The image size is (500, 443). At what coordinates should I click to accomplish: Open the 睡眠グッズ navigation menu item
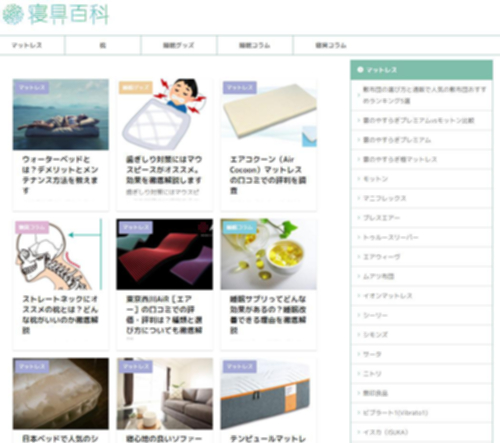[x=179, y=45]
